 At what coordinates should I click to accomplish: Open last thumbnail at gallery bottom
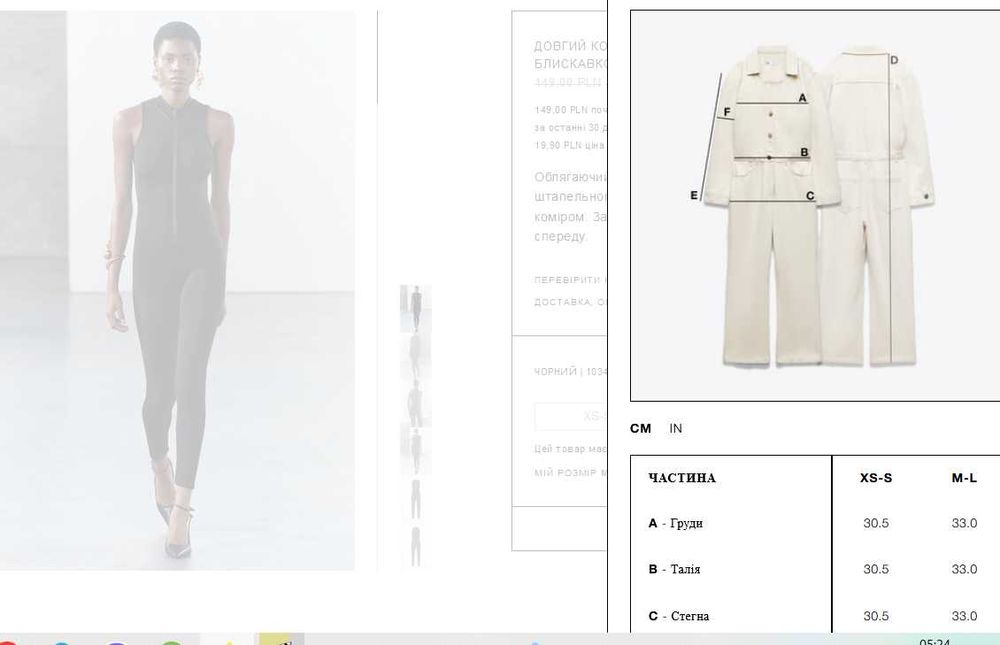[415, 545]
